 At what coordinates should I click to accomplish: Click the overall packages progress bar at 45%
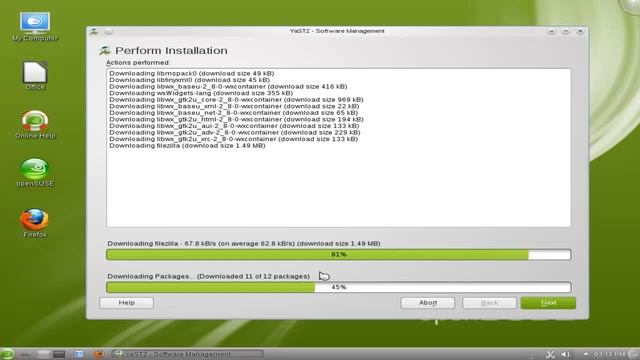click(x=338, y=287)
